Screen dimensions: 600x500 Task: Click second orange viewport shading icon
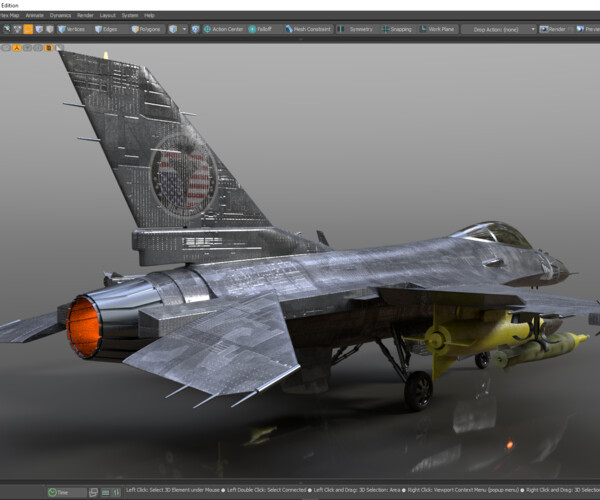49,48
